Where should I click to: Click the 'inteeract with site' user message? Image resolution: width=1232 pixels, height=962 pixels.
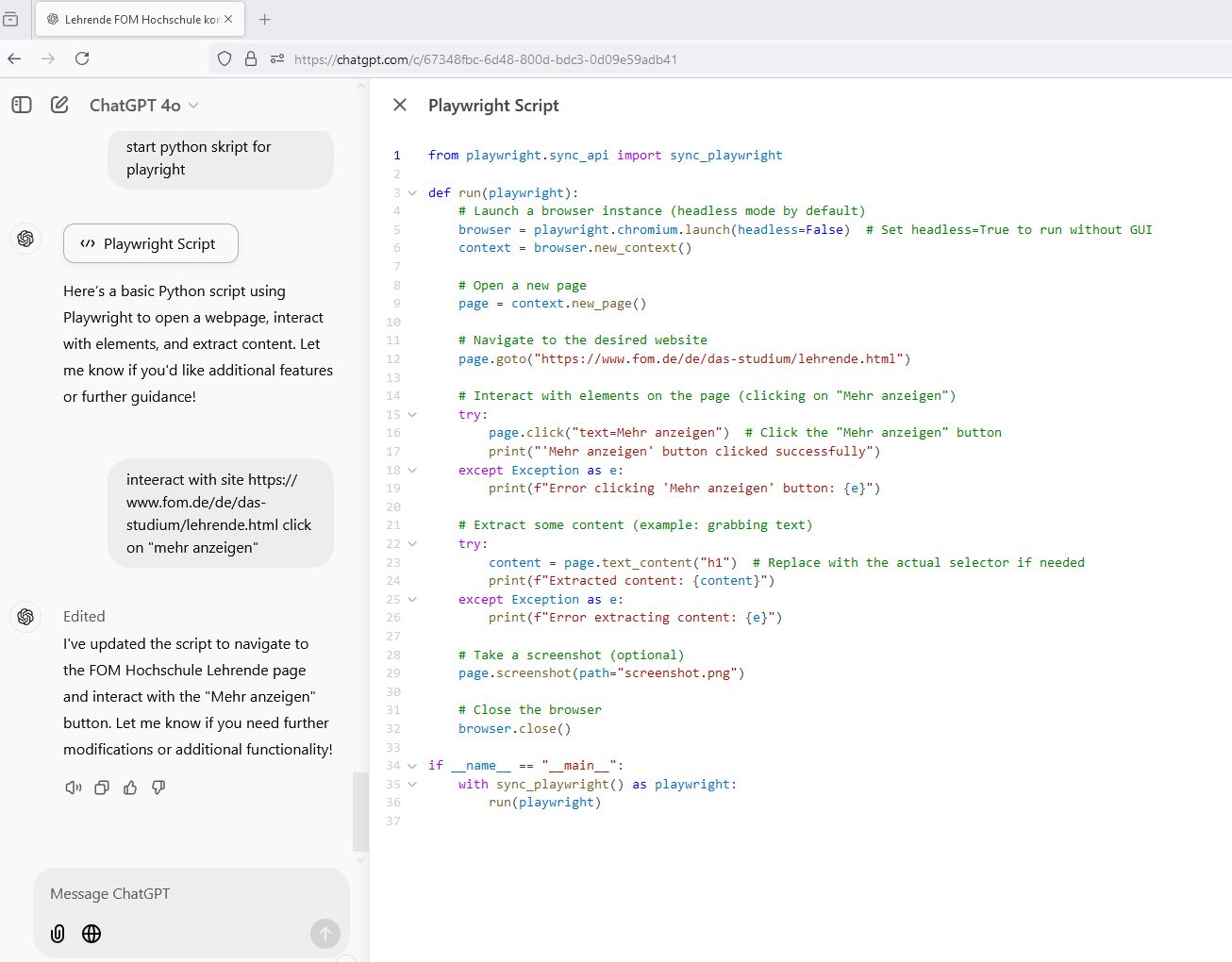(221, 513)
